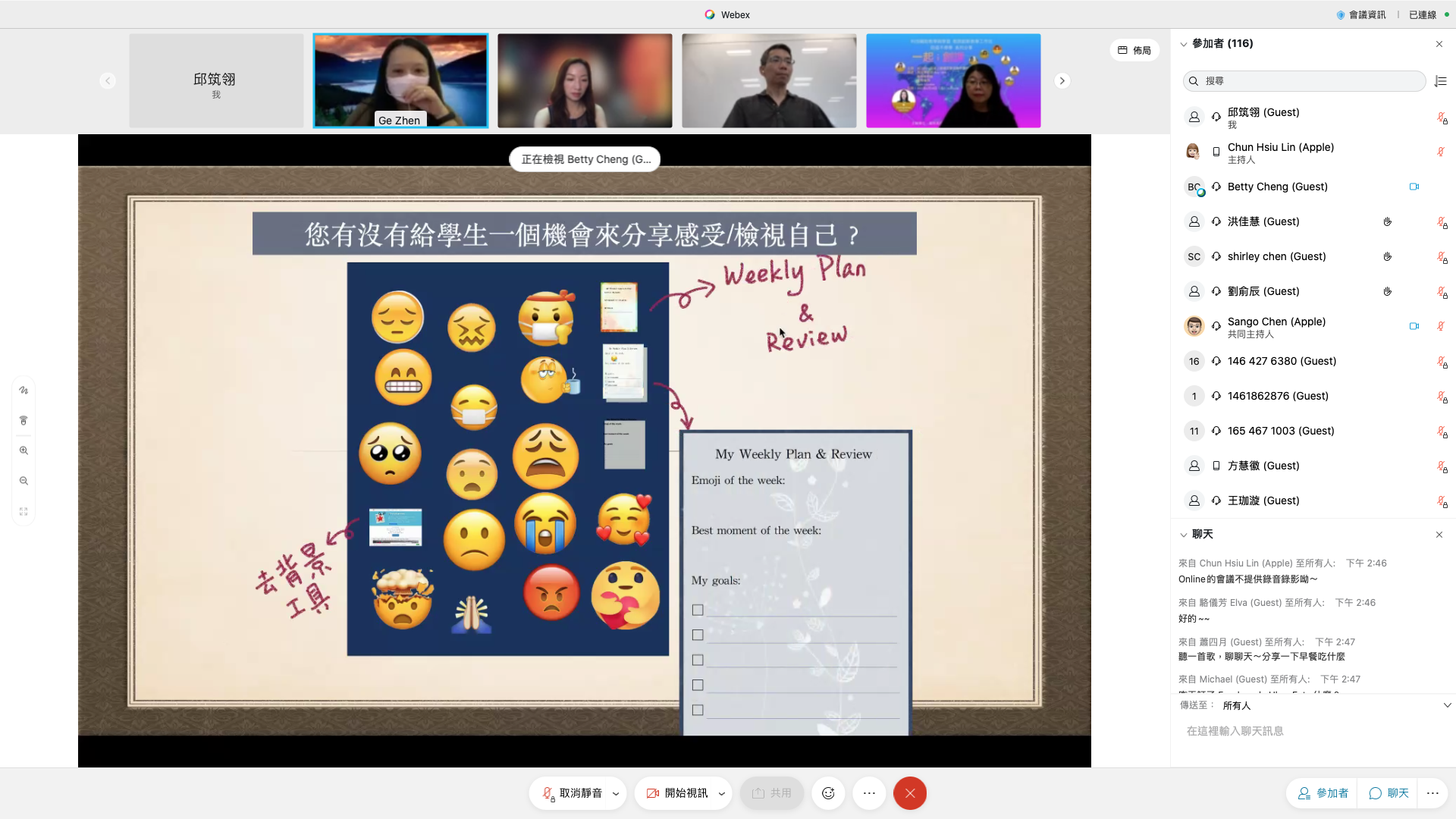The height and width of the screenshot is (819, 1456).
Task: Select Ge Zhen's video thumbnail
Action: pyautogui.click(x=400, y=80)
